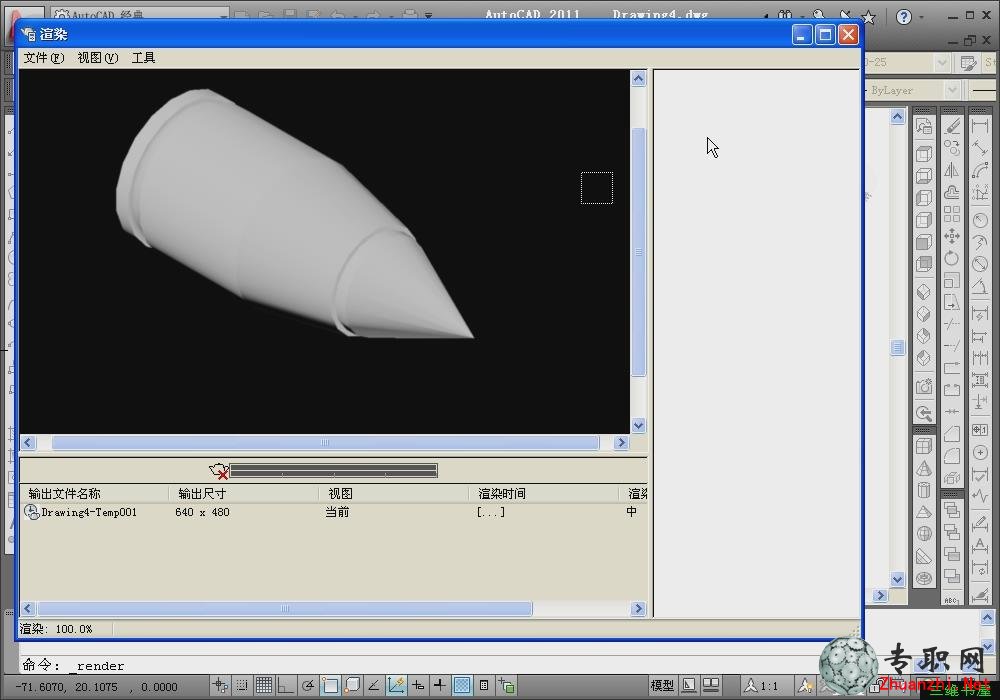Toggle Object snap in status bar
1000x700 pixels.
click(x=330, y=686)
